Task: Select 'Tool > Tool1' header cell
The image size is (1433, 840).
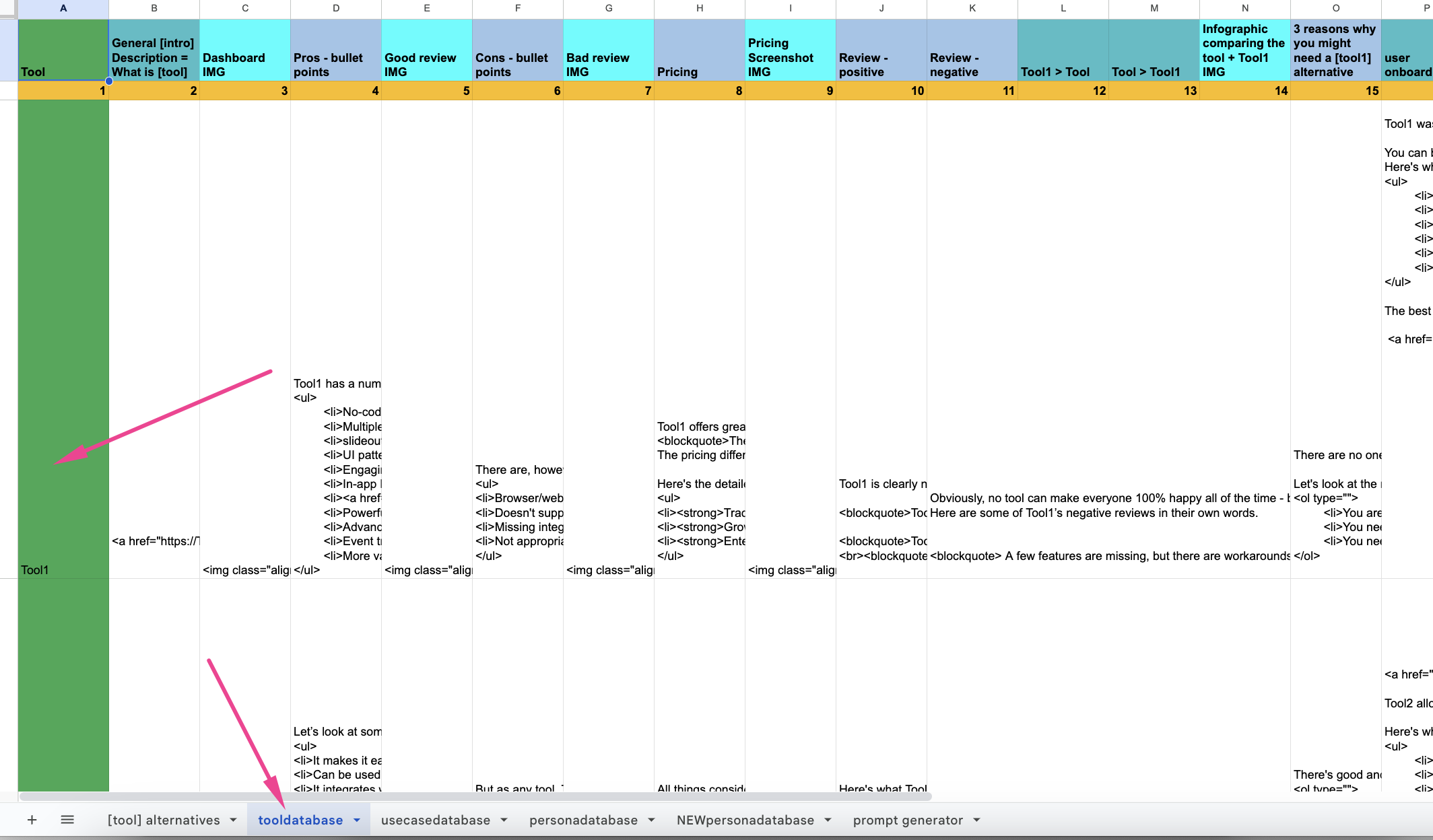Action: 1154,50
